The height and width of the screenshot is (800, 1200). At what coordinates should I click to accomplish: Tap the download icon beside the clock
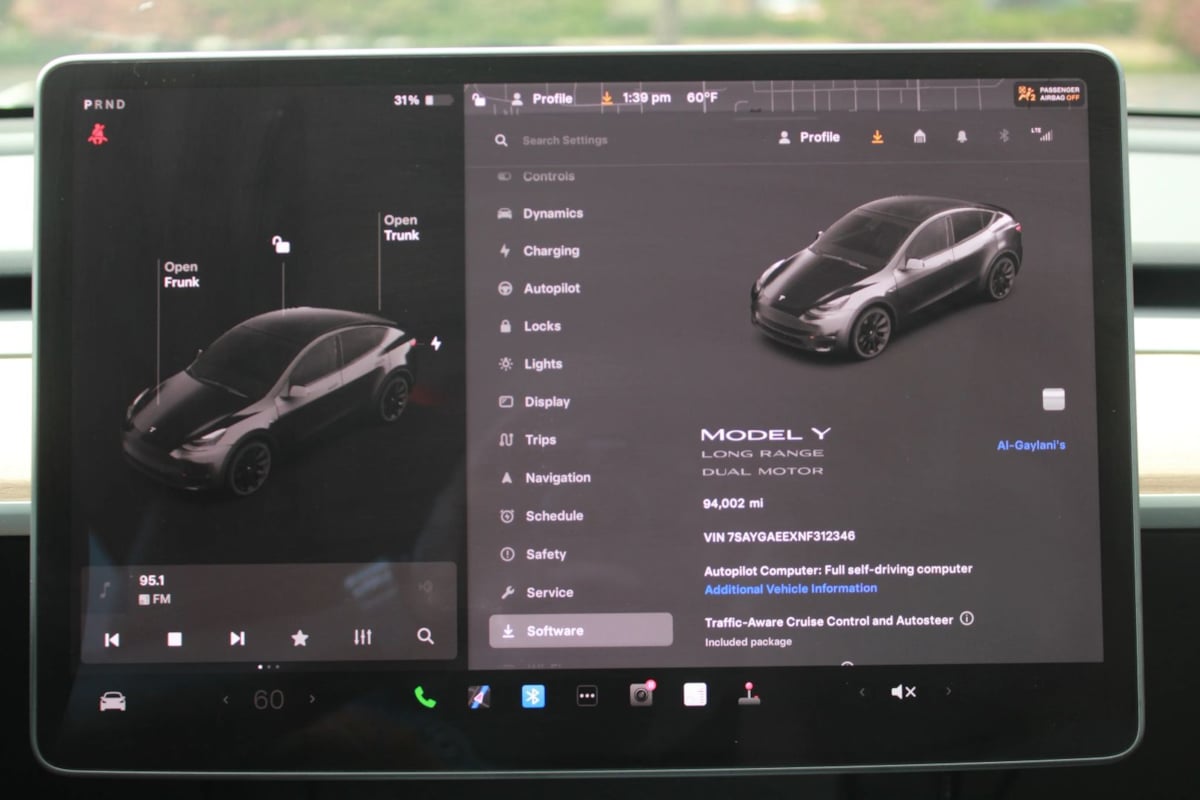(x=606, y=98)
